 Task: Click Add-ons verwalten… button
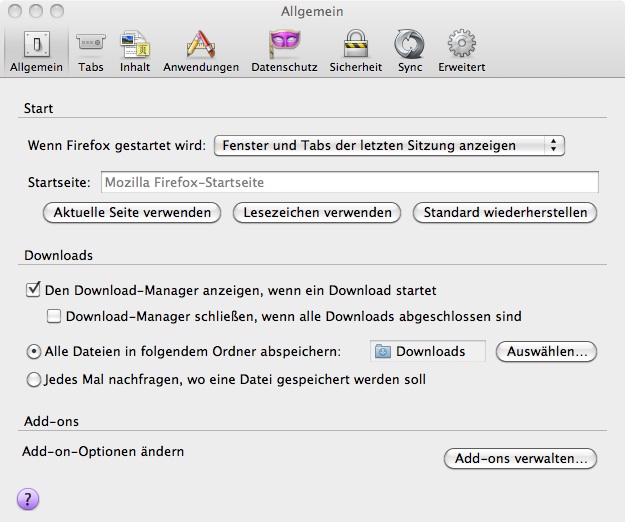pyautogui.click(x=521, y=459)
